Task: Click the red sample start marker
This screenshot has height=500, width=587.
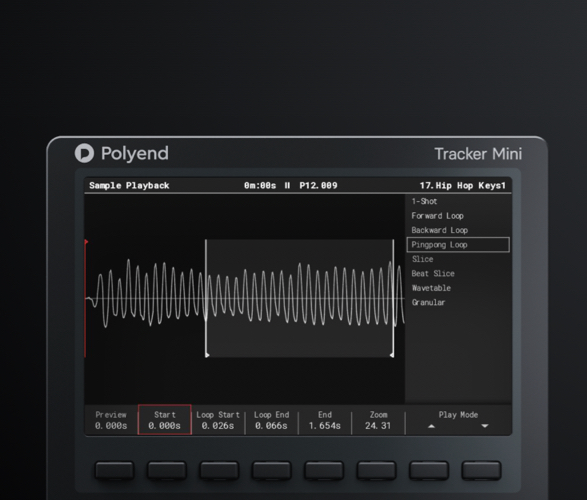Action: coord(86,299)
